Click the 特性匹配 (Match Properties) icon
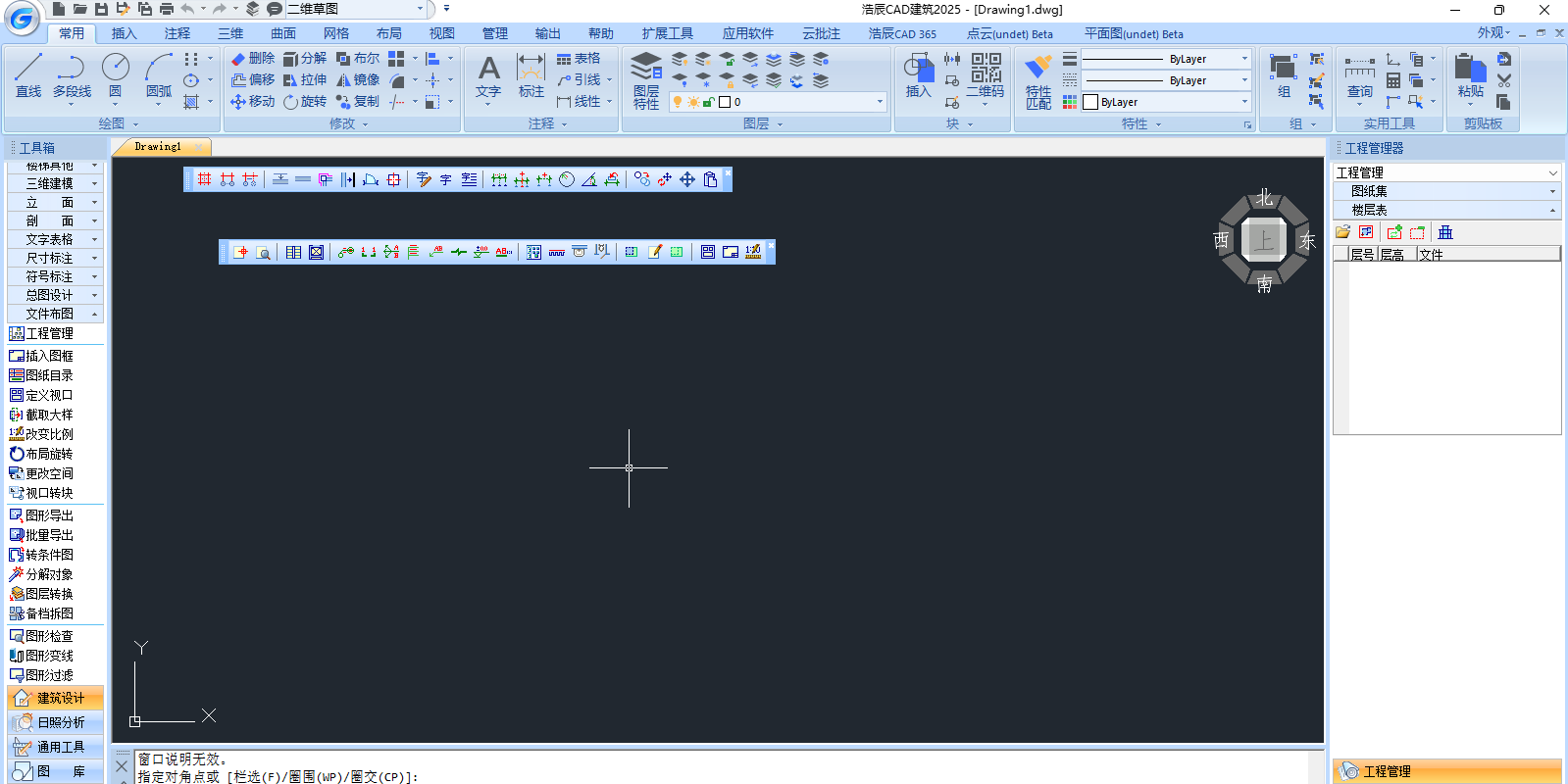The image size is (1568, 784). click(1037, 80)
